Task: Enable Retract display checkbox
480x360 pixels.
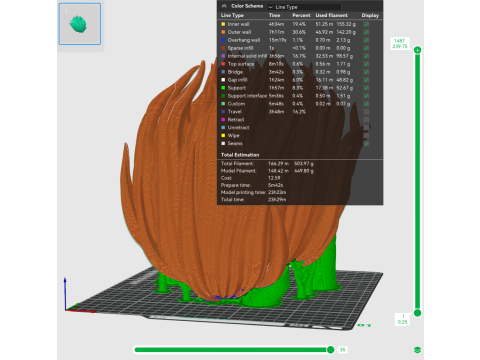Action: point(366,120)
